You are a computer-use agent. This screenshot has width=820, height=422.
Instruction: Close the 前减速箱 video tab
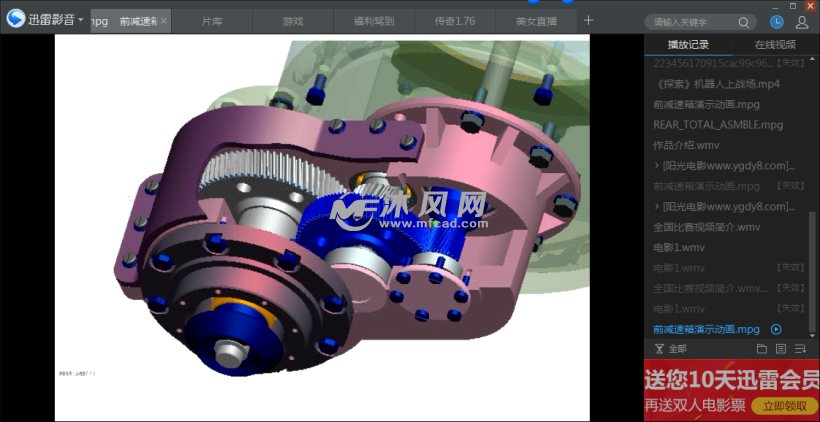(164, 21)
